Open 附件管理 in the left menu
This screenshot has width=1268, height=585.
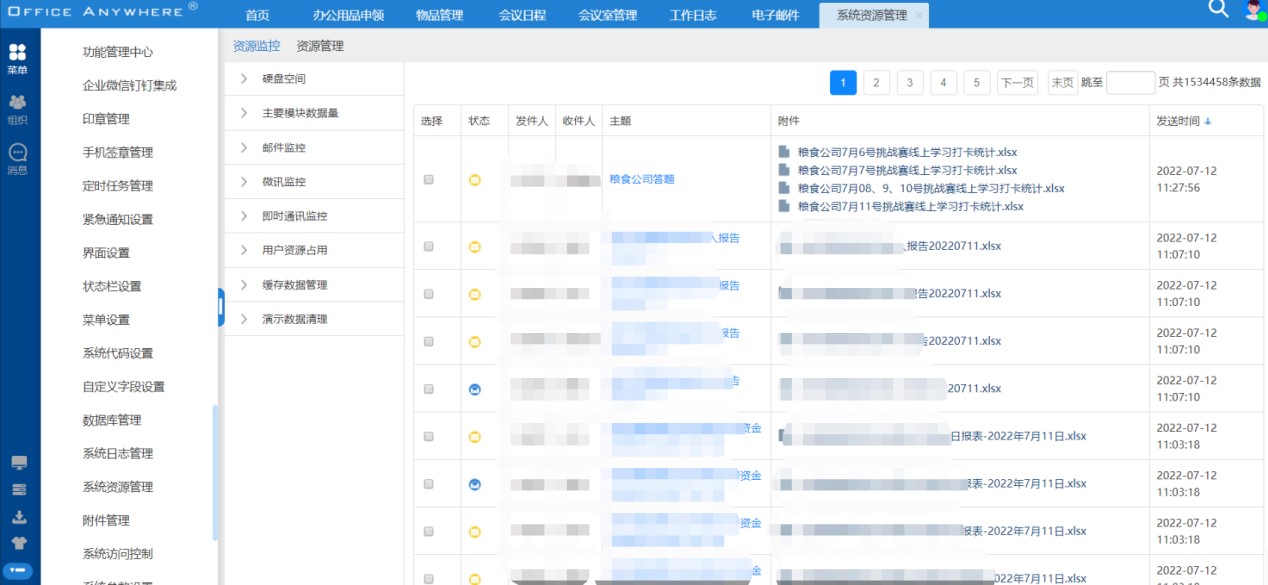(106, 521)
